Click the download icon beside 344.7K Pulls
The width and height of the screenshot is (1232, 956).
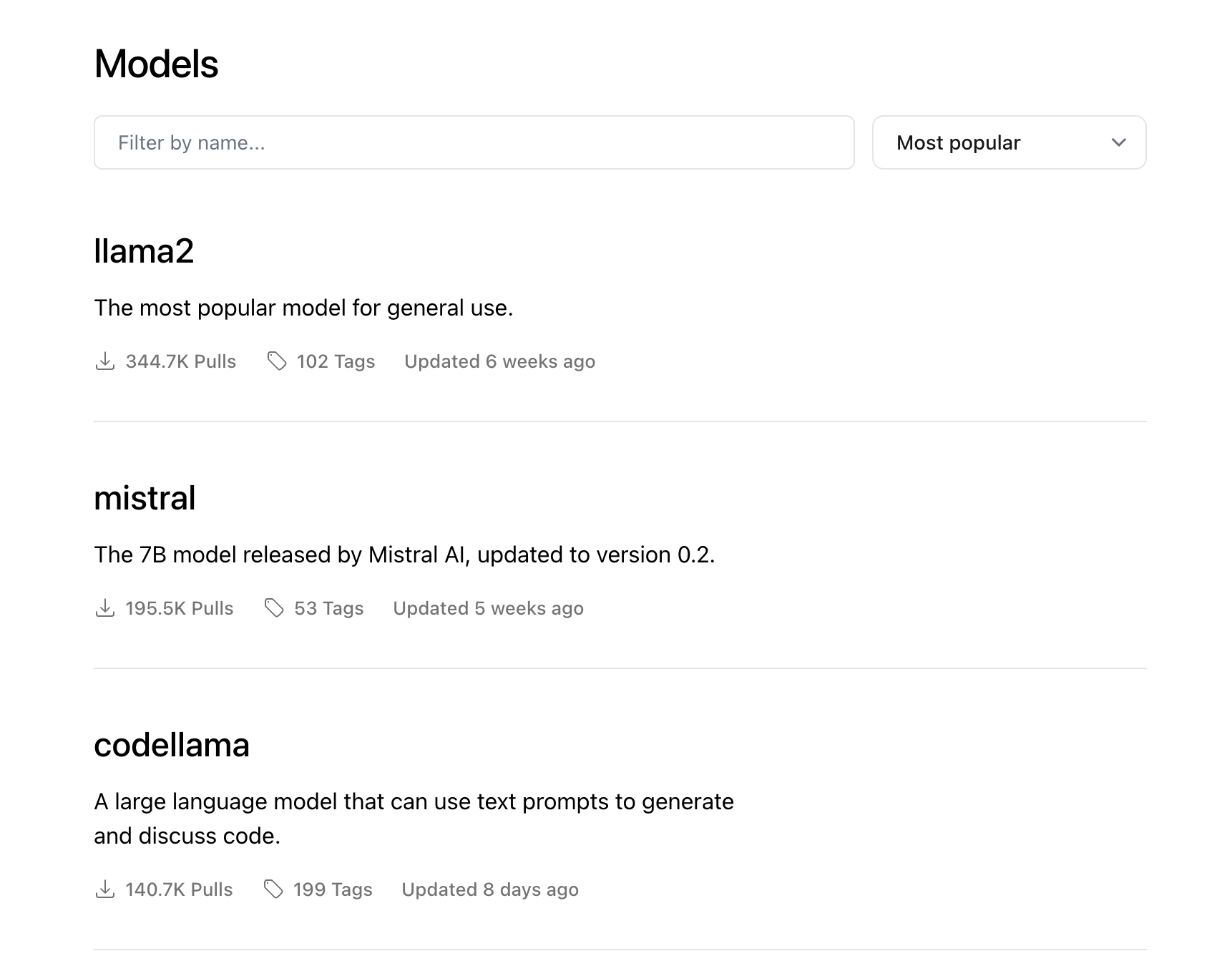105,361
